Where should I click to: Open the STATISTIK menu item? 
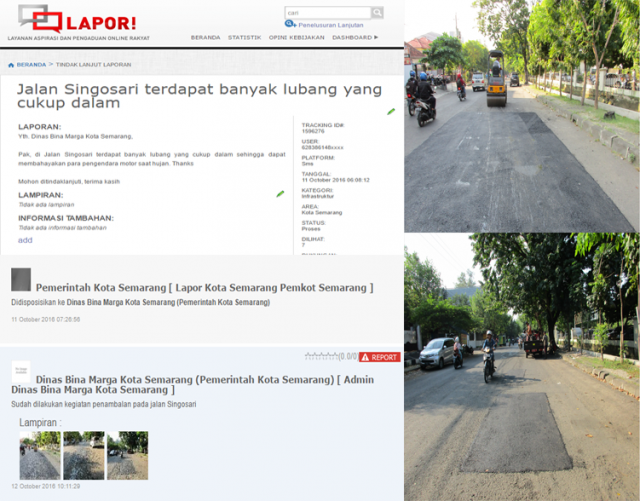(244, 37)
